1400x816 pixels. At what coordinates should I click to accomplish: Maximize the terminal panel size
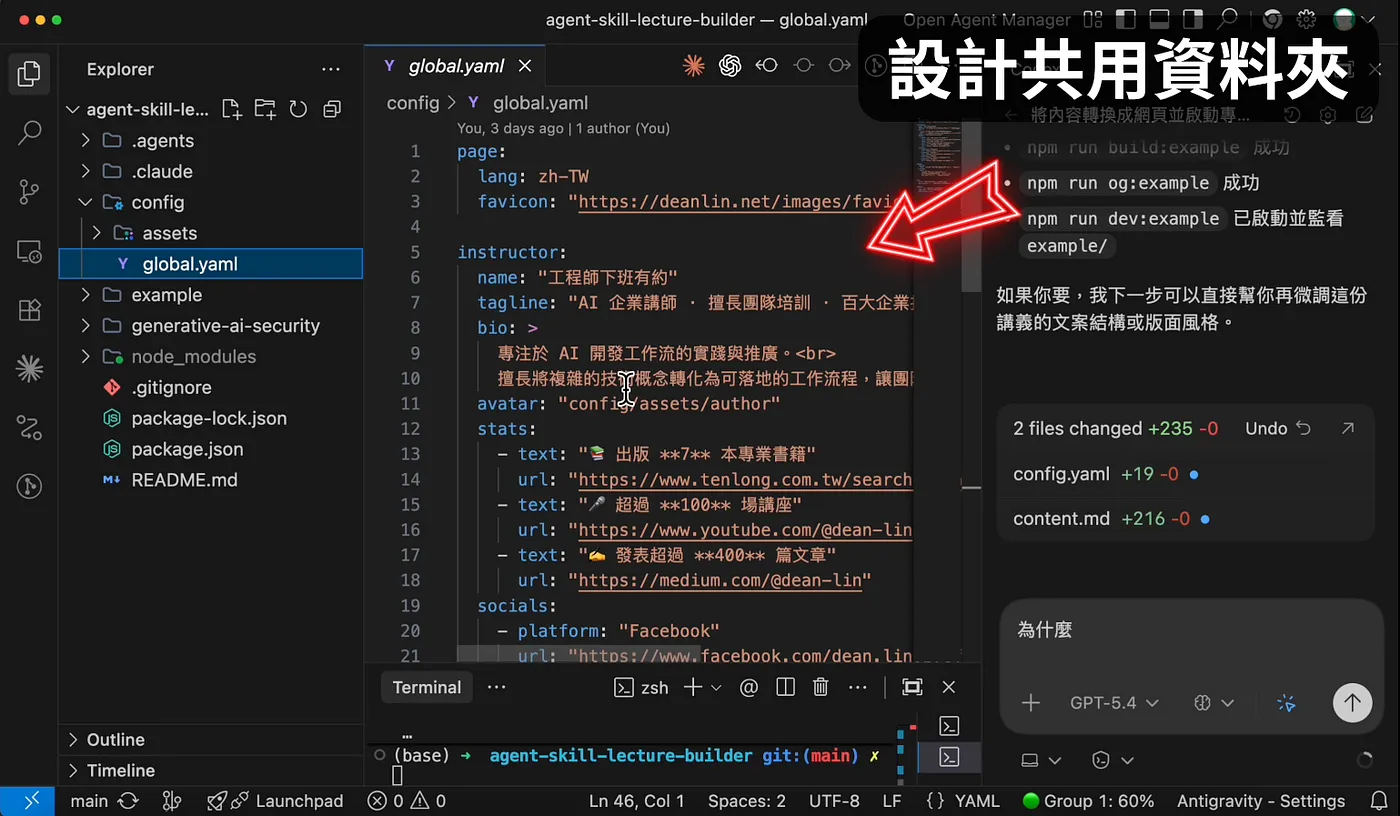coord(912,687)
